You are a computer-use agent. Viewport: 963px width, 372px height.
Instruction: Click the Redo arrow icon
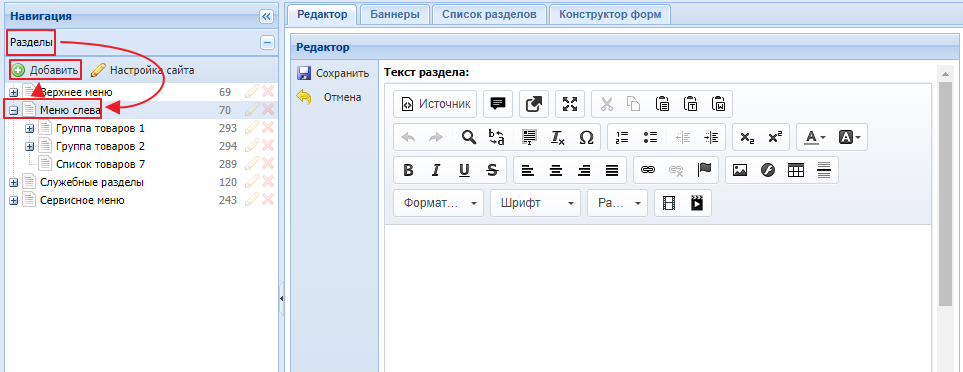tap(435, 138)
